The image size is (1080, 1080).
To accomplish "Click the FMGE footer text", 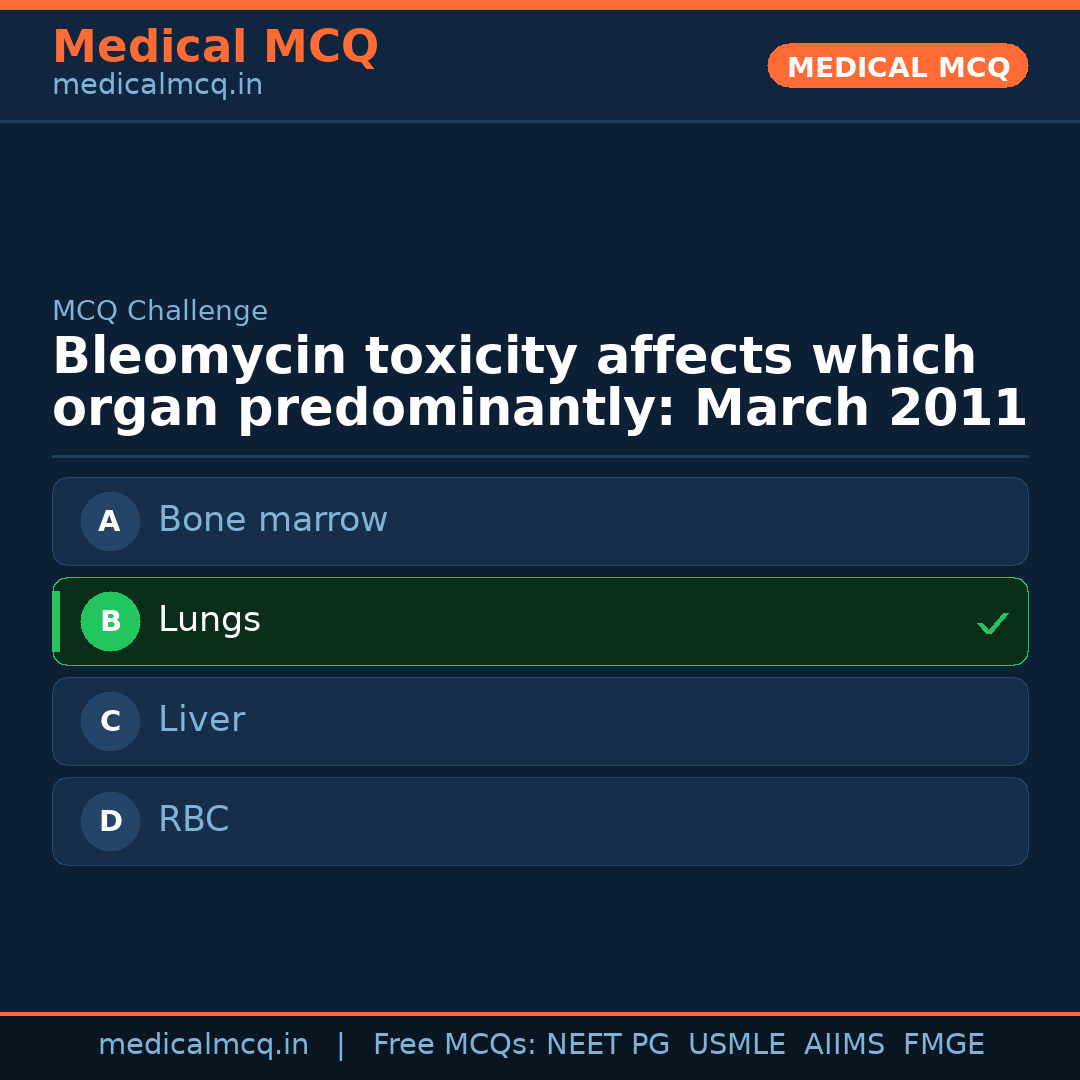I will (x=943, y=1045).
